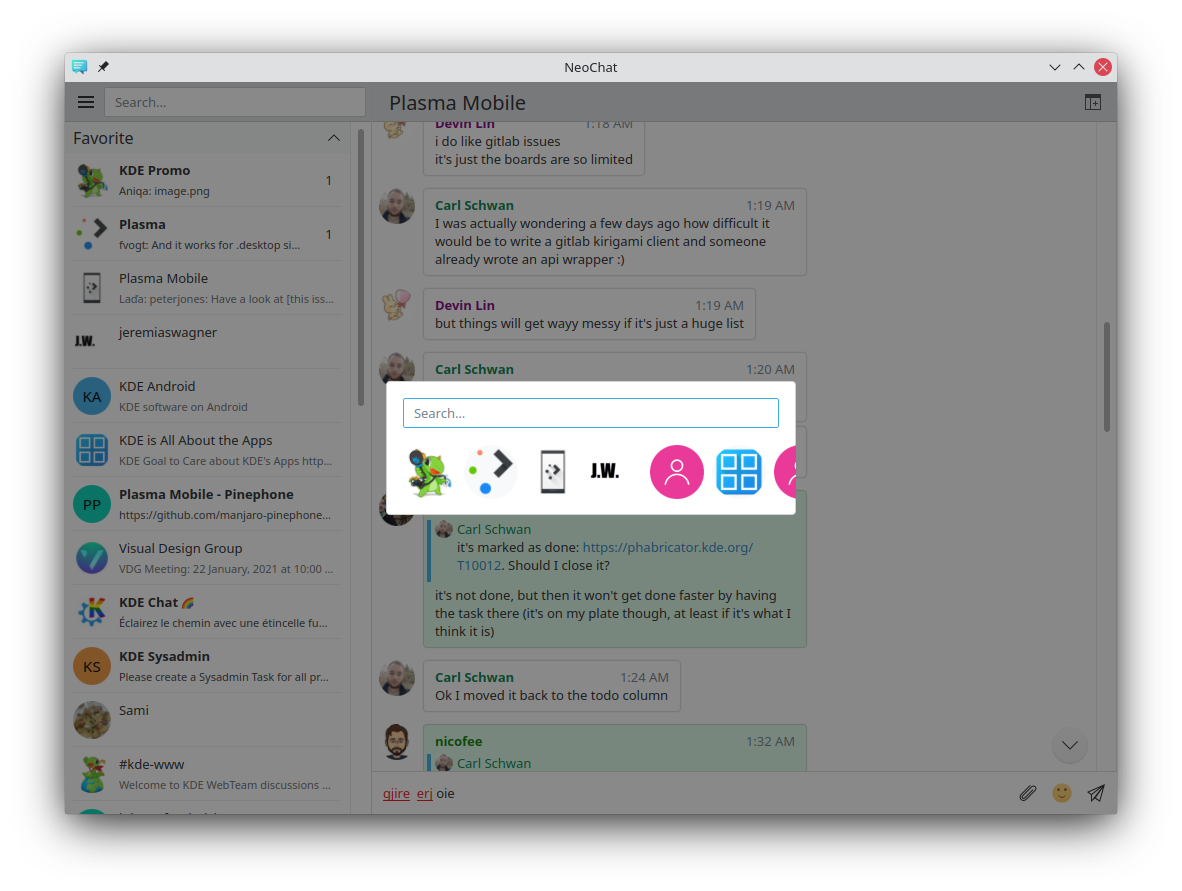
Task: Choose Plasma Mobile phone icon in switcher
Action: coord(552,472)
